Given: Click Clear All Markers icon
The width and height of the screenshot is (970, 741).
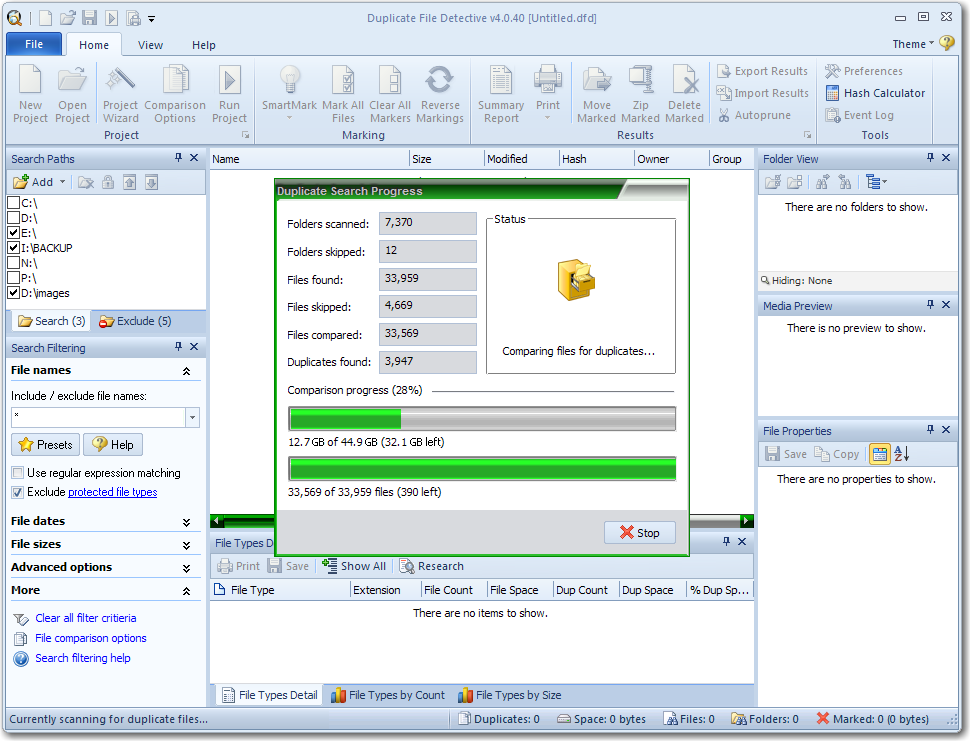Looking at the screenshot, I should click(390, 94).
